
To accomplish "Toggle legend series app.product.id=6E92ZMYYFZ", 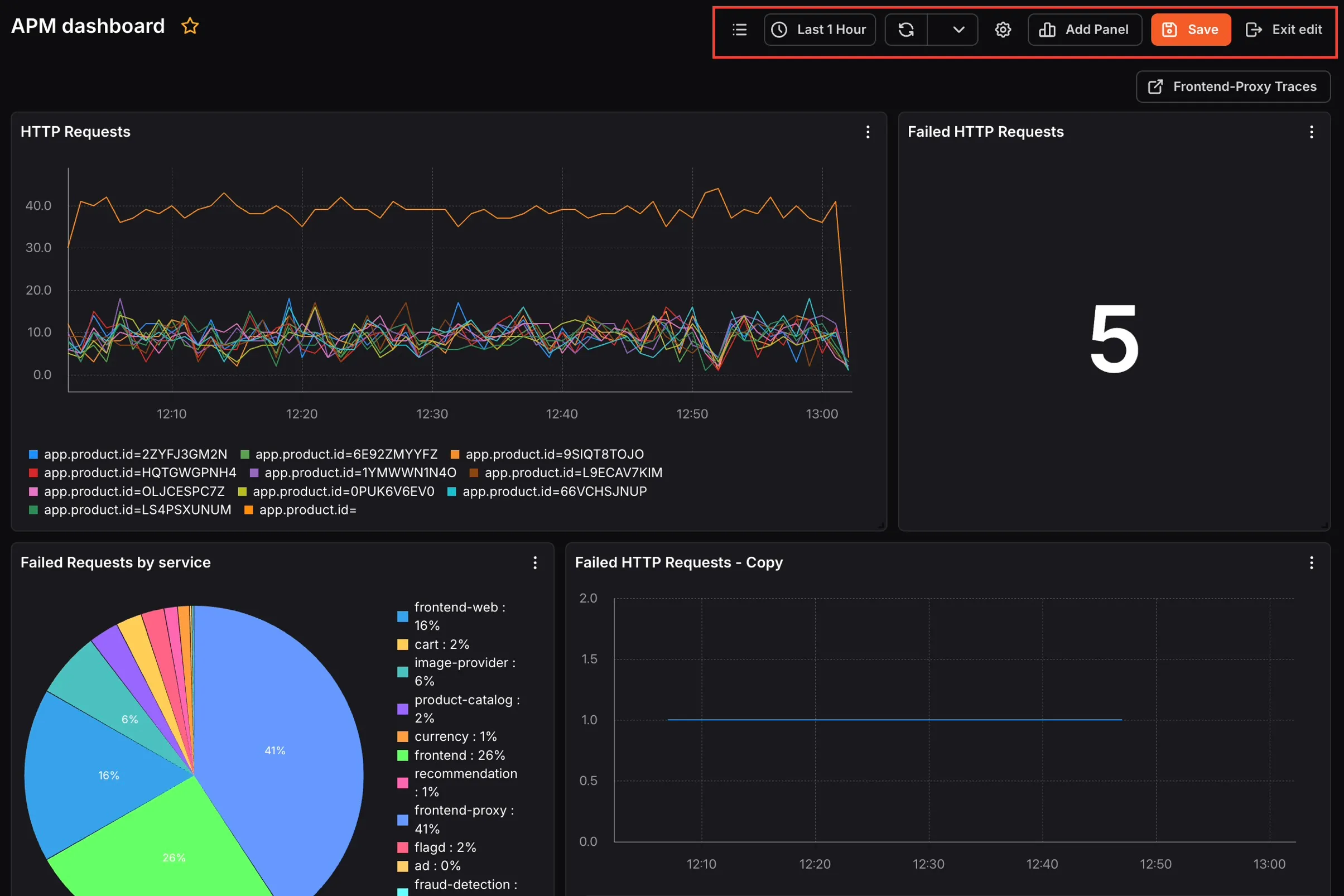I will tap(339, 454).
